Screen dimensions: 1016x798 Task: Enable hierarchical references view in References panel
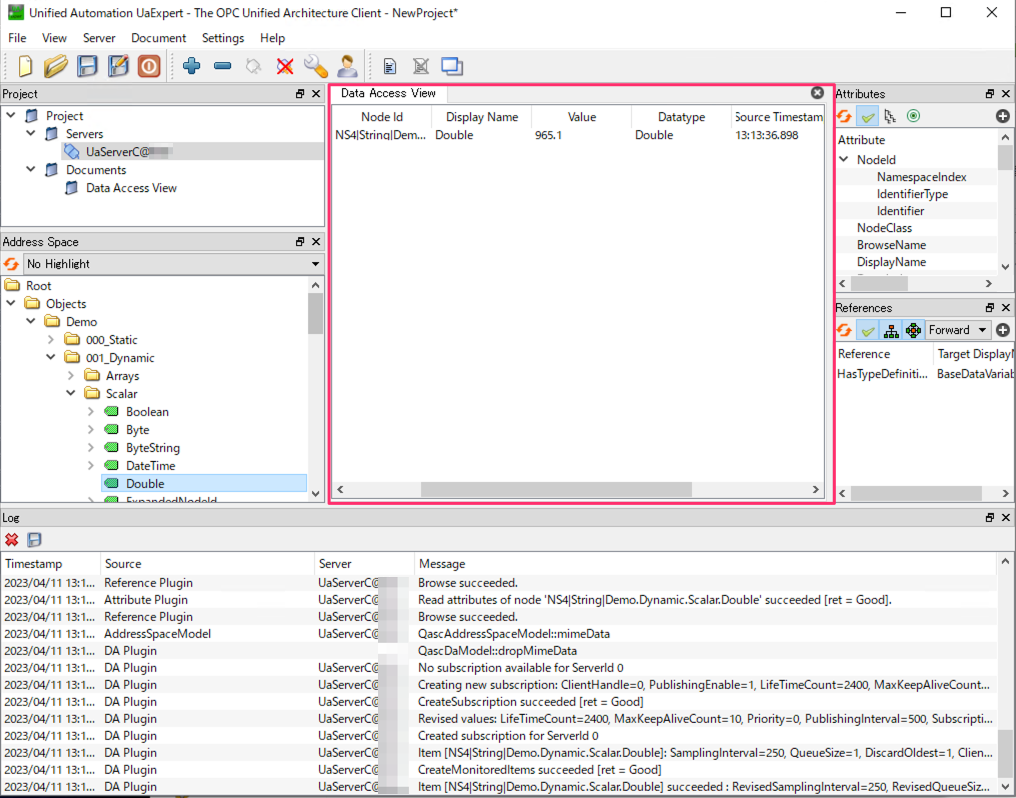tap(890, 330)
